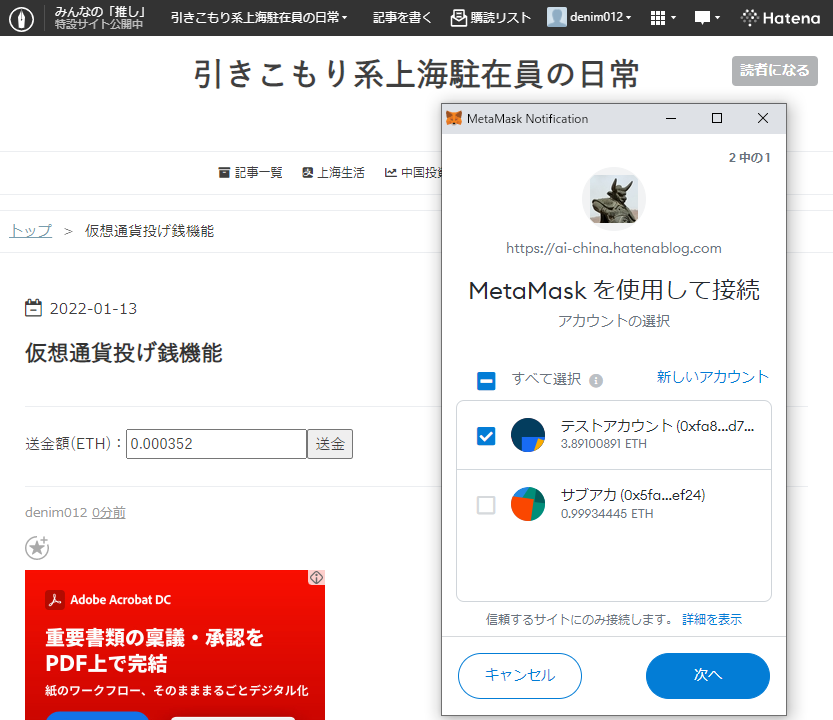Open the みんなの「推し」特設サイト link
The width and height of the screenshot is (833, 720).
click(99, 18)
